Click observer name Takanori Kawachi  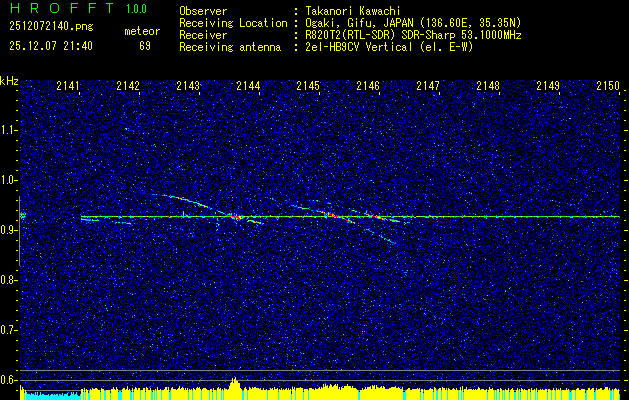353,11
